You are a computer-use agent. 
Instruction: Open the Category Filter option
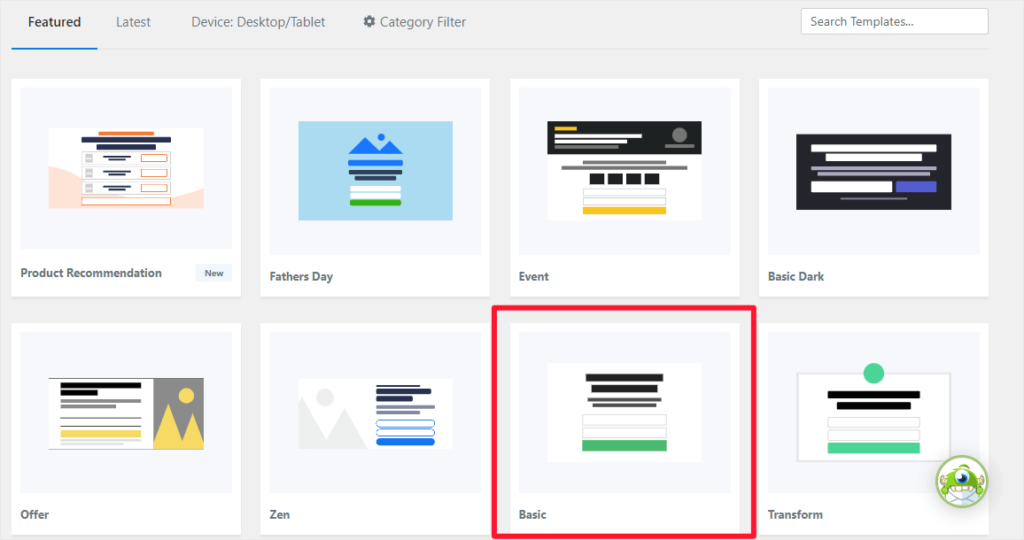coord(415,22)
